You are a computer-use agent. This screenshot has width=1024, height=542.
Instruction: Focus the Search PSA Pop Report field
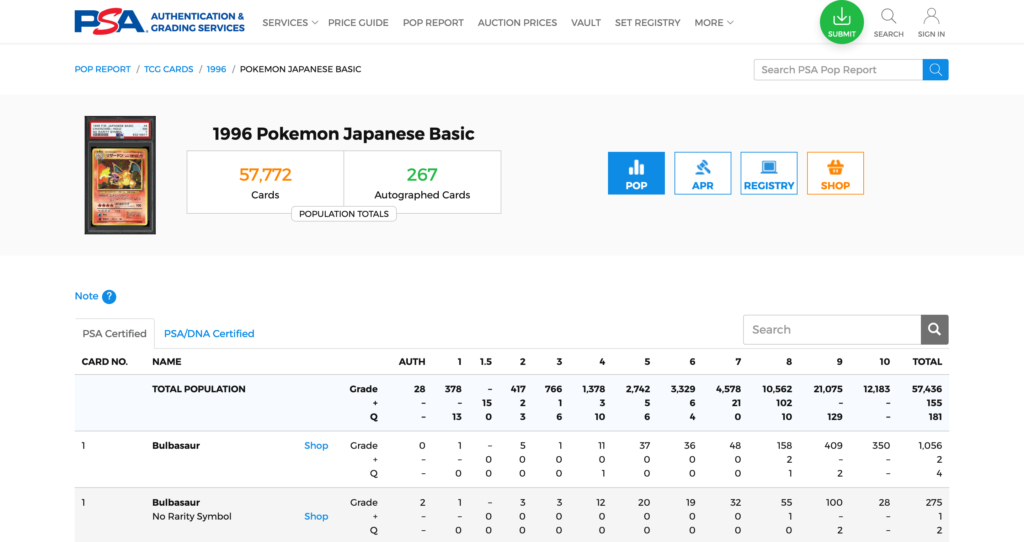click(838, 70)
